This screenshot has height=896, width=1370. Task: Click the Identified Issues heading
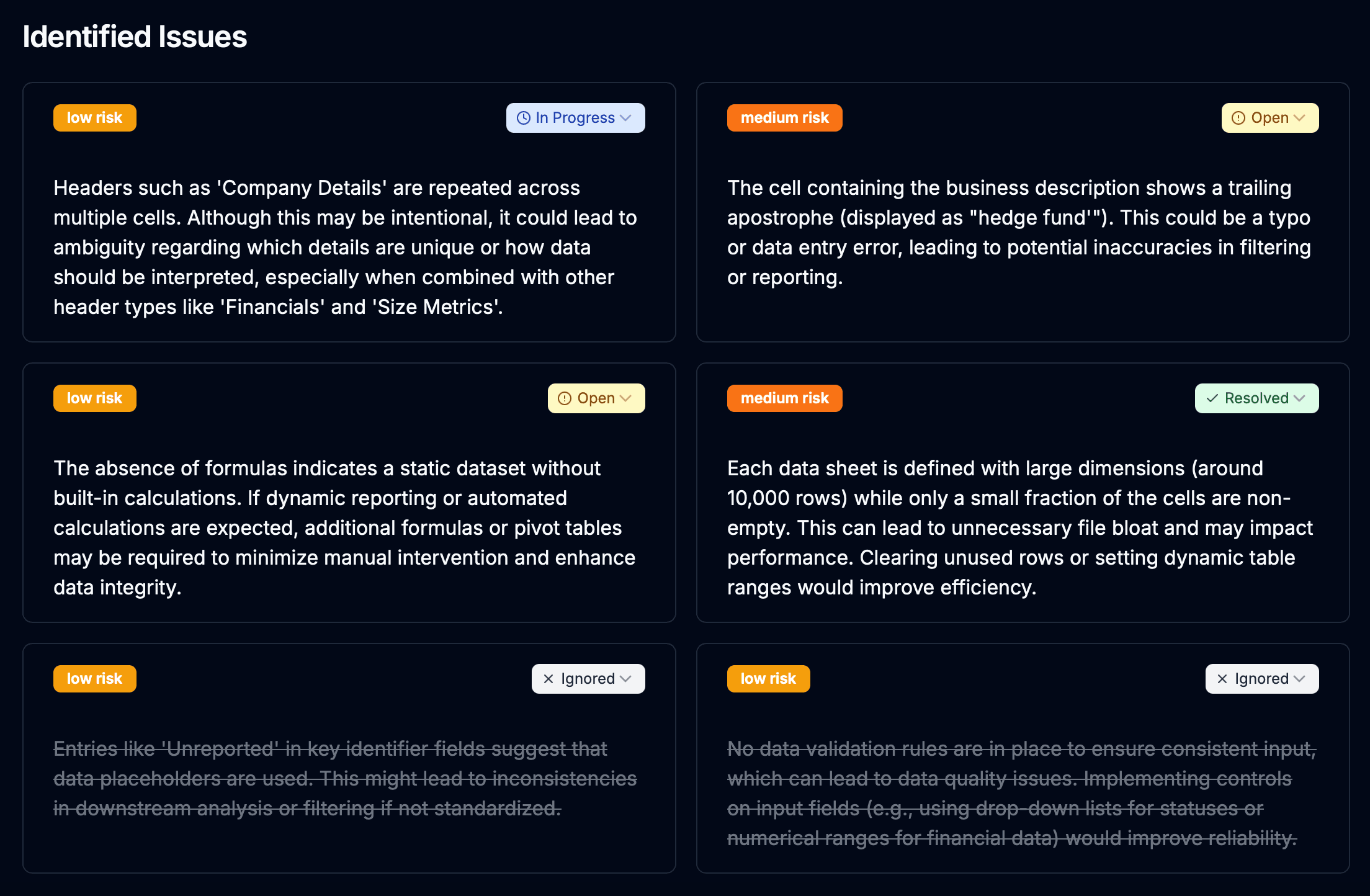[135, 37]
